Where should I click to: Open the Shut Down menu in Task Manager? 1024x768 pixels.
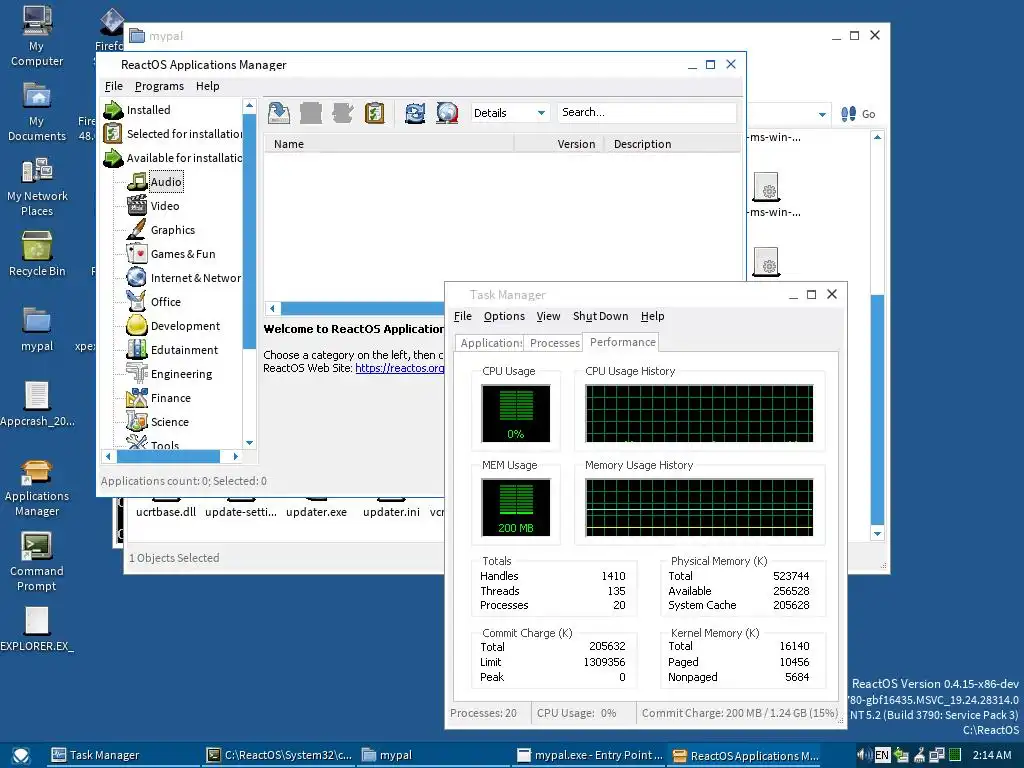(600, 316)
